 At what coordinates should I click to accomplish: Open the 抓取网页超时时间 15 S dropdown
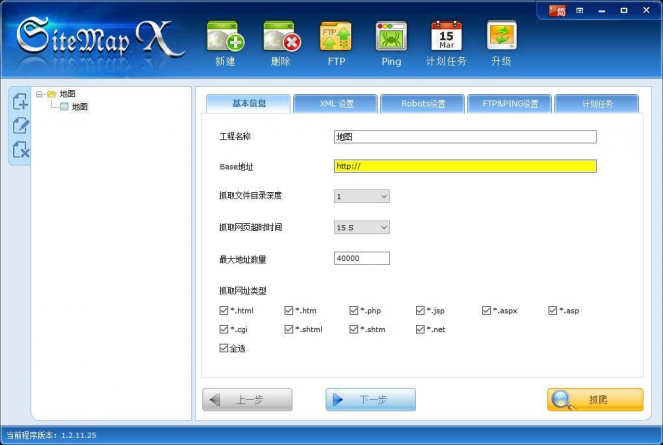tap(362, 228)
